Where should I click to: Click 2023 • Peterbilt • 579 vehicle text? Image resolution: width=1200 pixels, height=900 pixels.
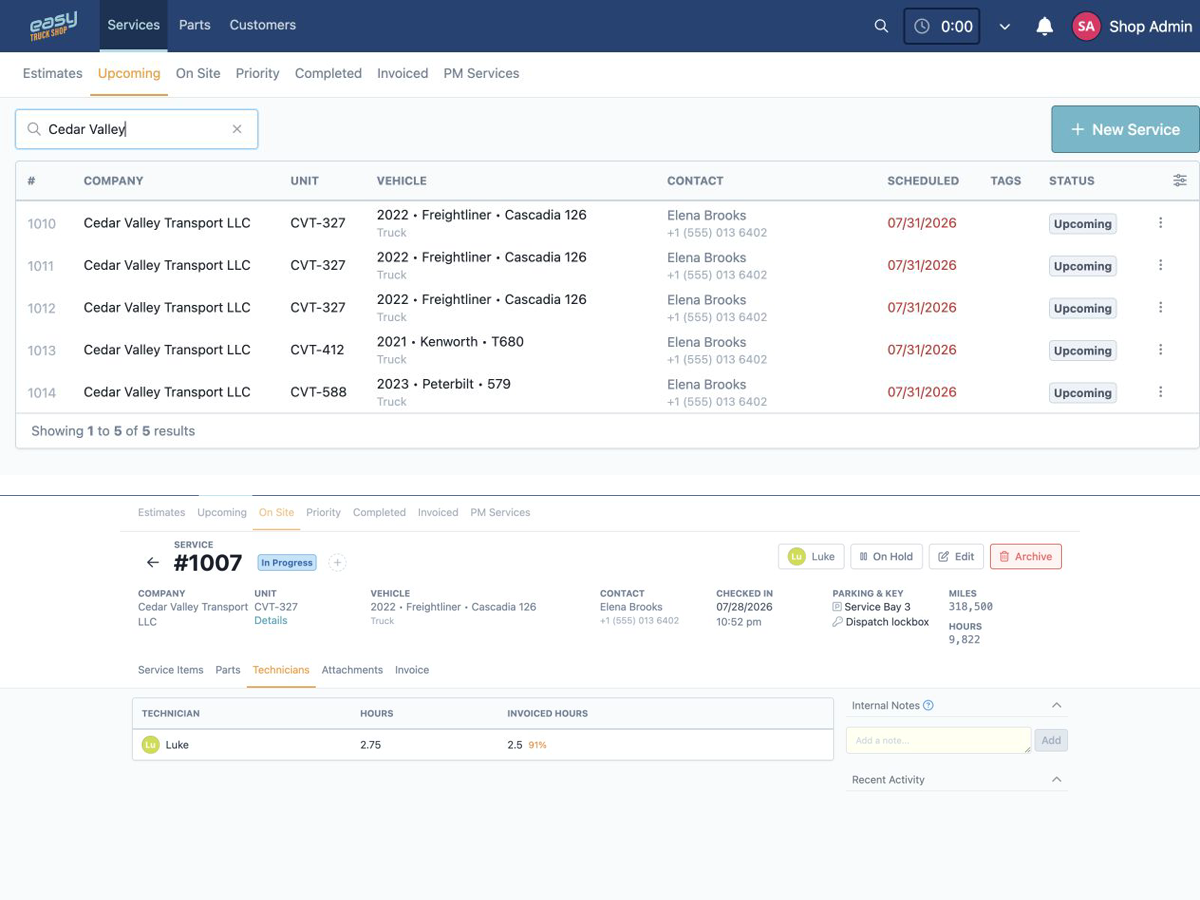tap(443, 384)
